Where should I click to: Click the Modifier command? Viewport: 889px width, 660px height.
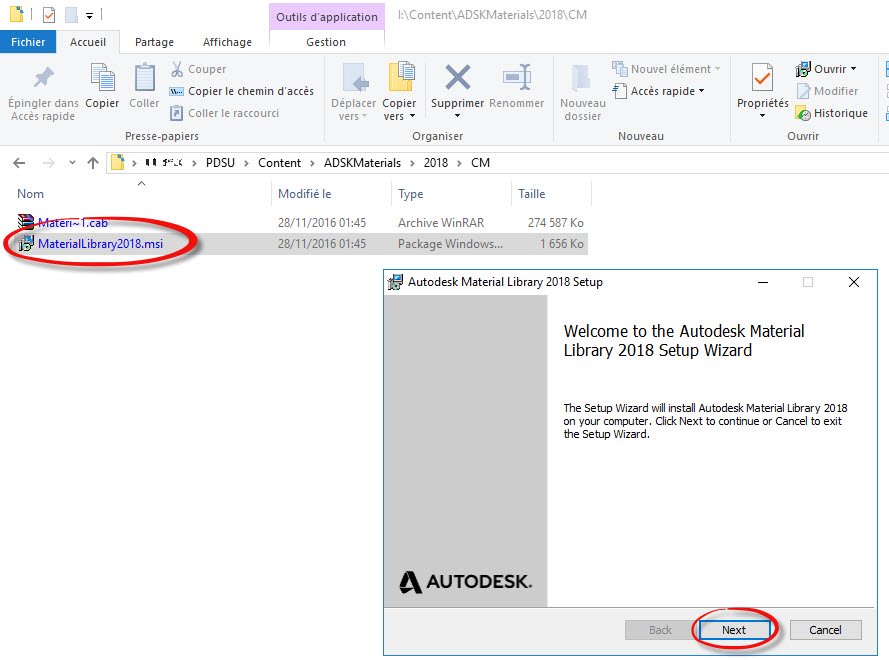coord(827,91)
